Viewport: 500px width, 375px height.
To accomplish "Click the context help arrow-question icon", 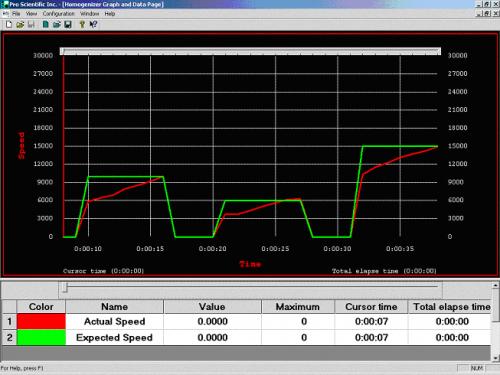I will tap(93, 24).
